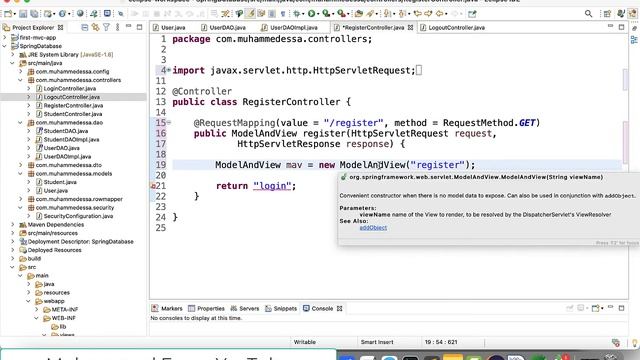
Task: Click the Search magnifier icon in toolbar
Action: (x=588, y=14)
